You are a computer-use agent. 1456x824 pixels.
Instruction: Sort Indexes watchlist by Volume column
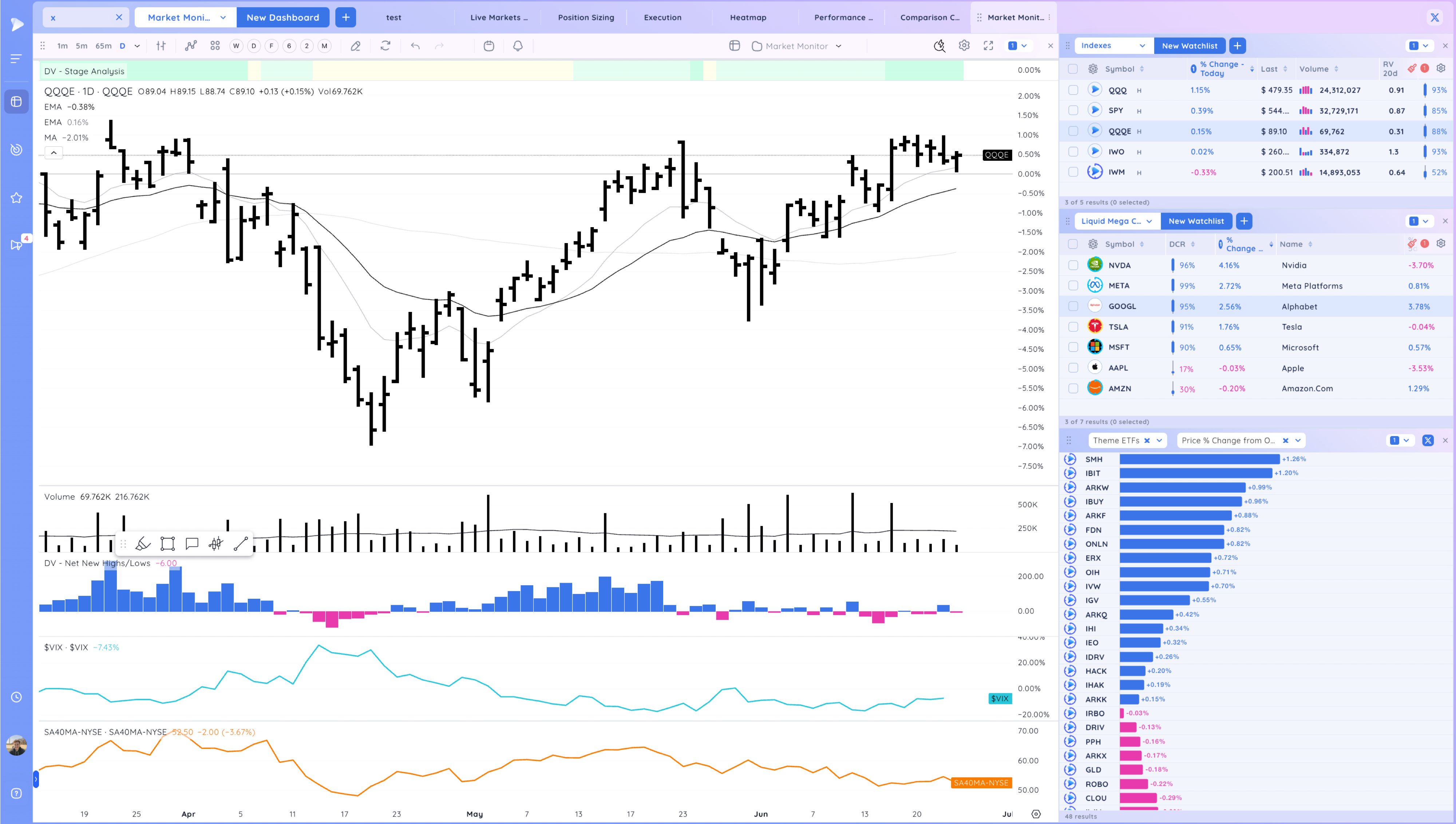(x=1318, y=69)
